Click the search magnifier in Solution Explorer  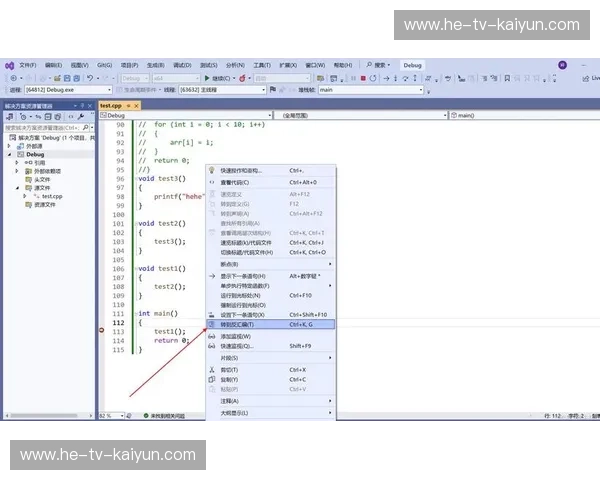pos(85,128)
